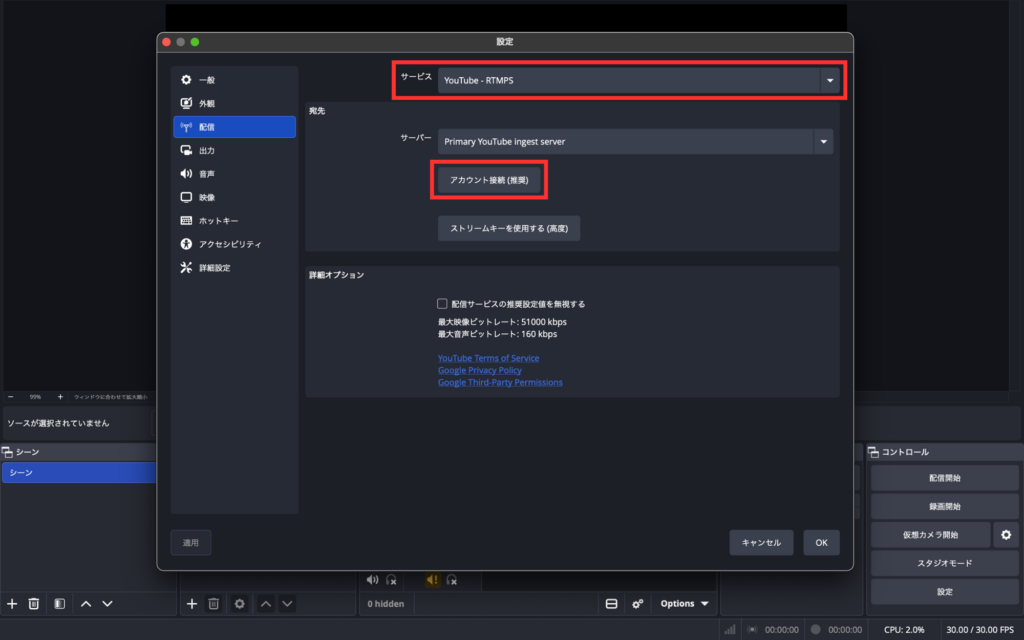Open the Google Privacy Policy link

click(x=479, y=370)
